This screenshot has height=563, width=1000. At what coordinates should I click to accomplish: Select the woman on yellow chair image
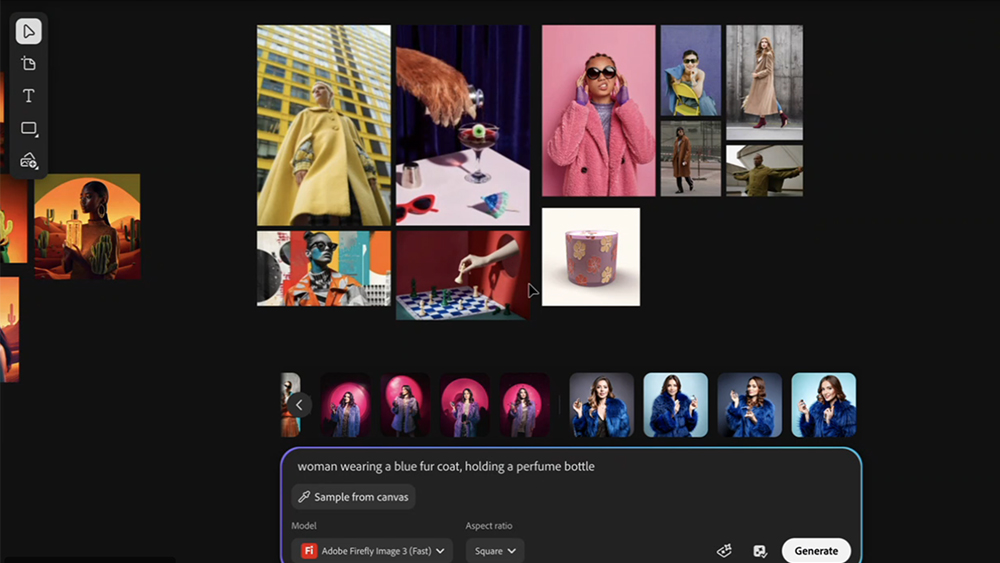pos(691,71)
